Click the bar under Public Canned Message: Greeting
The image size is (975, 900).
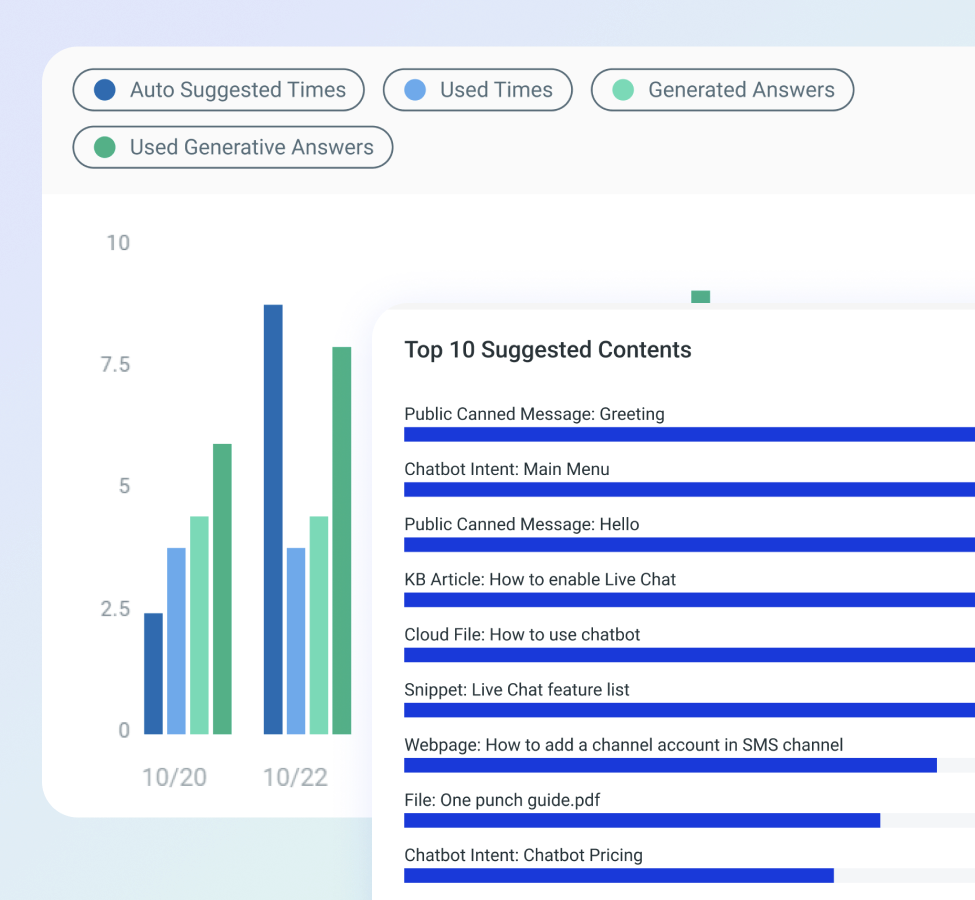(x=690, y=434)
